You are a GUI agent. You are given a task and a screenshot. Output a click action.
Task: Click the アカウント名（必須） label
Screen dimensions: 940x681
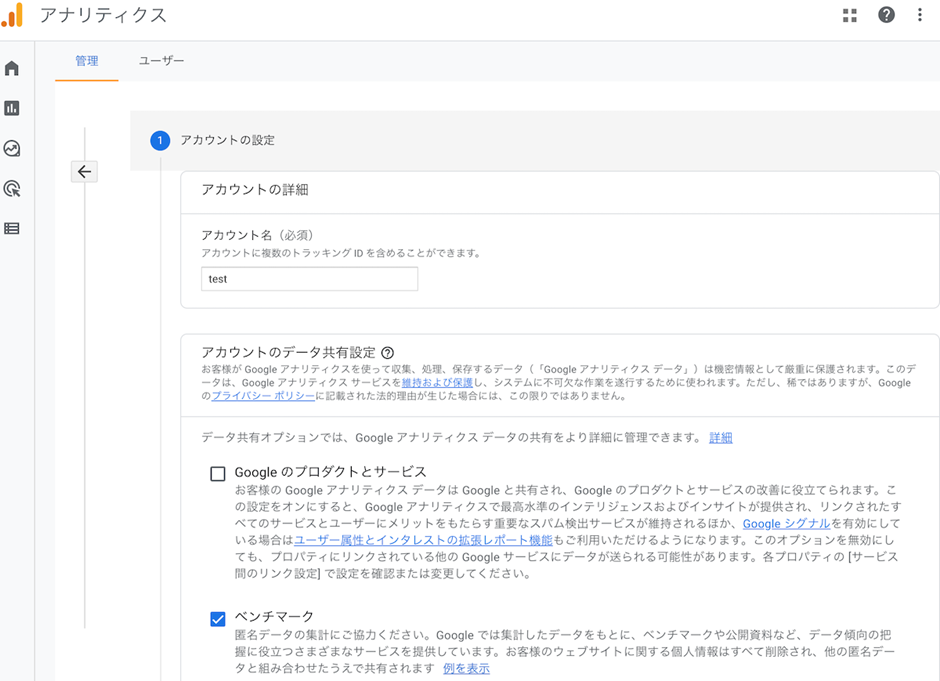pyautogui.click(x=260, y=235)
